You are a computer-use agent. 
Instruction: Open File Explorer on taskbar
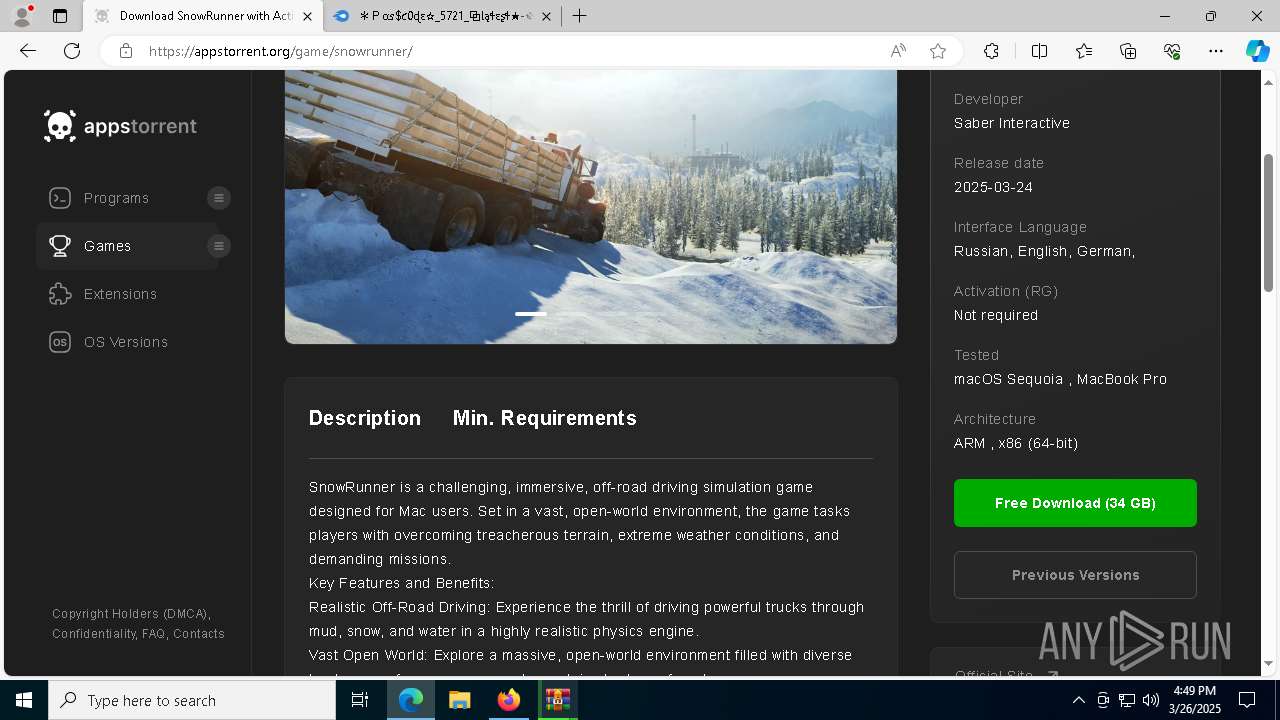459,700
